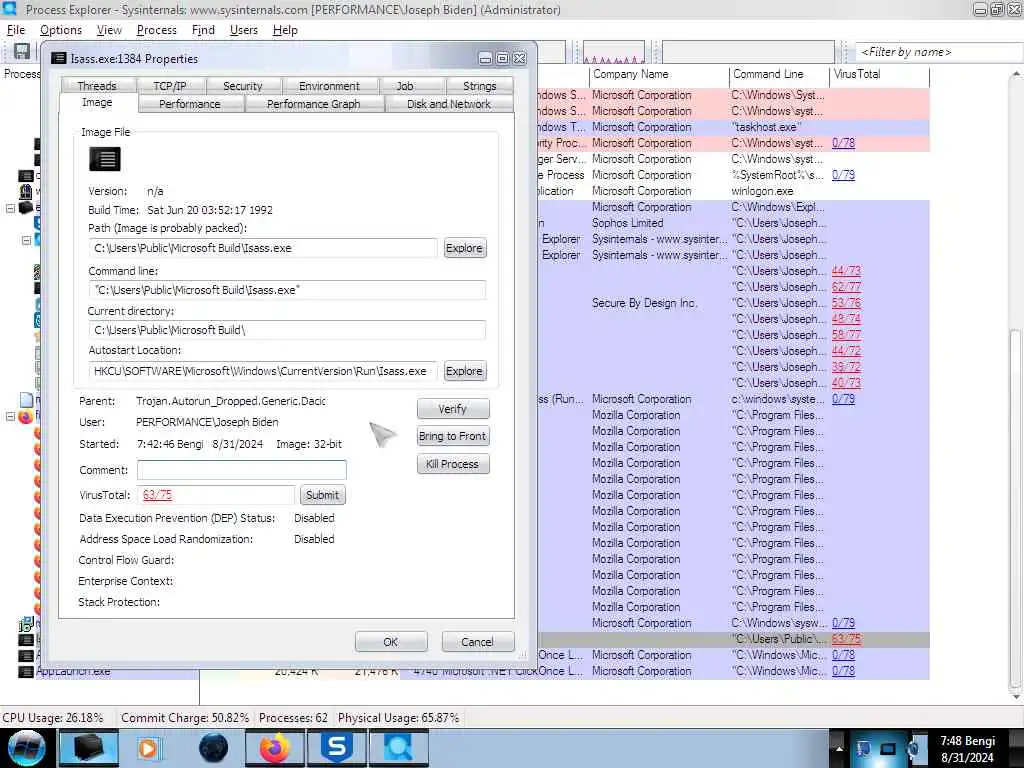This screenshot has height=768, width=1024.
Task: Switch to the Performance tab
Action: (x=190, y=104)
